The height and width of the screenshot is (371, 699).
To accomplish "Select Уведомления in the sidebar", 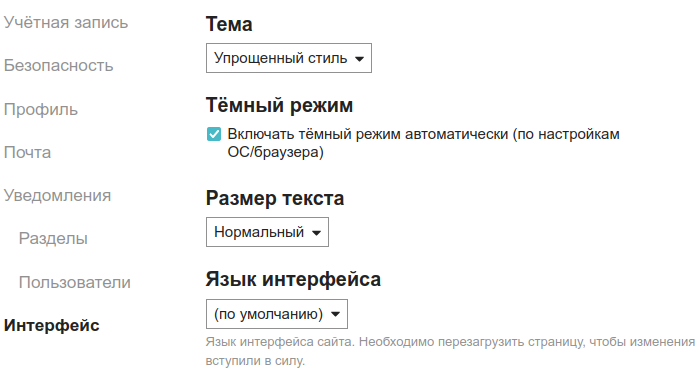I will coord(57,195).
